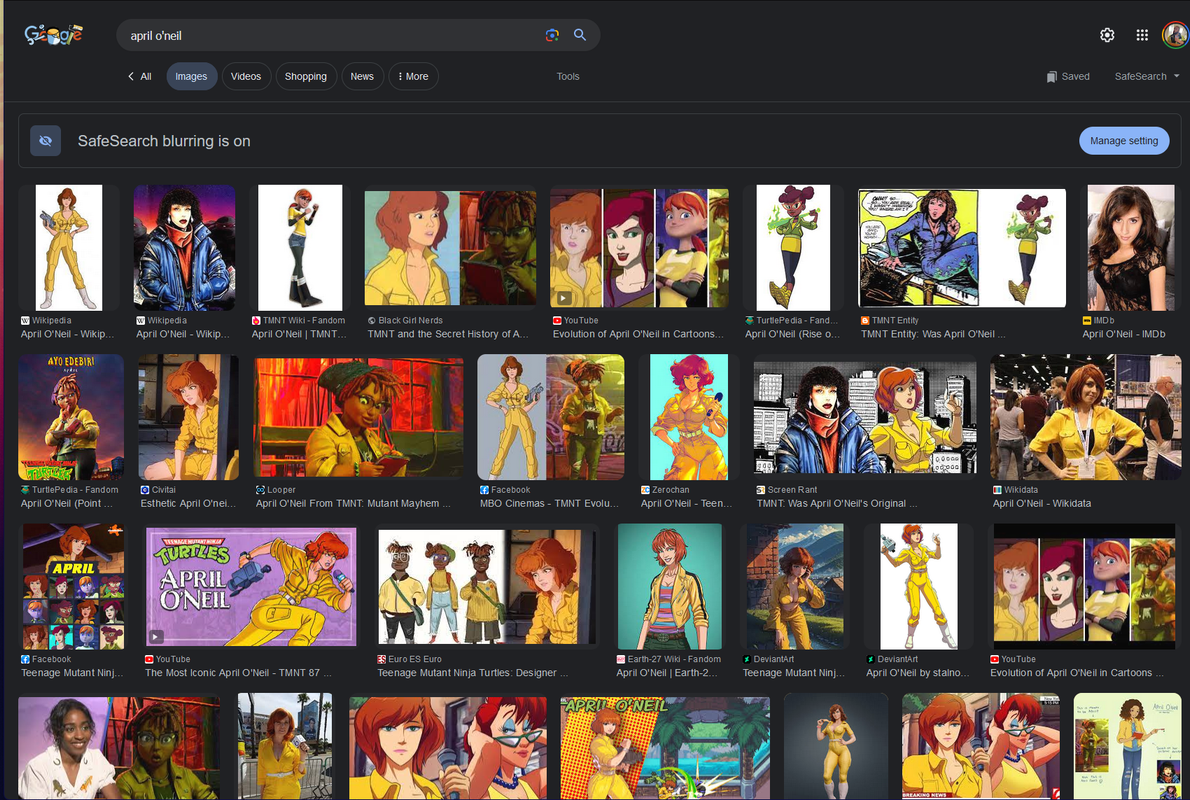
Task: Open the Black Girl Nerds image result
Action: (450, 247)
